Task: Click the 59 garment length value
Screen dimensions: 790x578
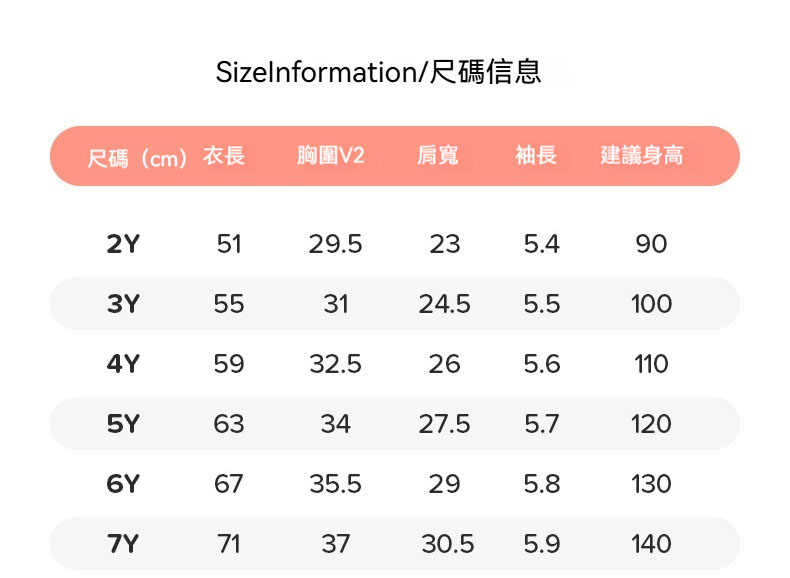Action: (229, 364)
